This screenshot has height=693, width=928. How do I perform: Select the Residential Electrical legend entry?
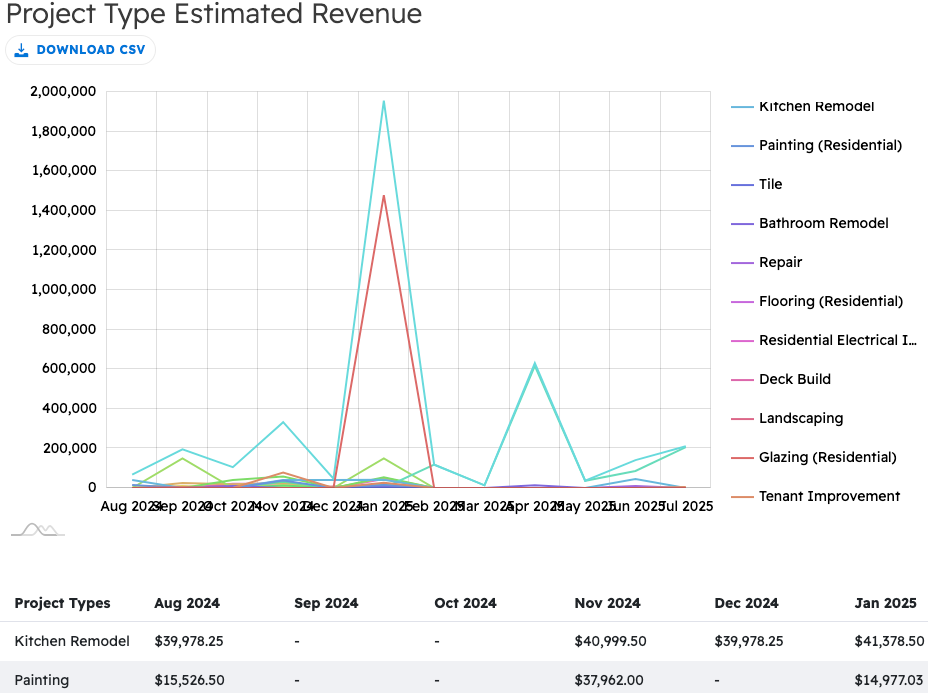(x=837, y=341)
